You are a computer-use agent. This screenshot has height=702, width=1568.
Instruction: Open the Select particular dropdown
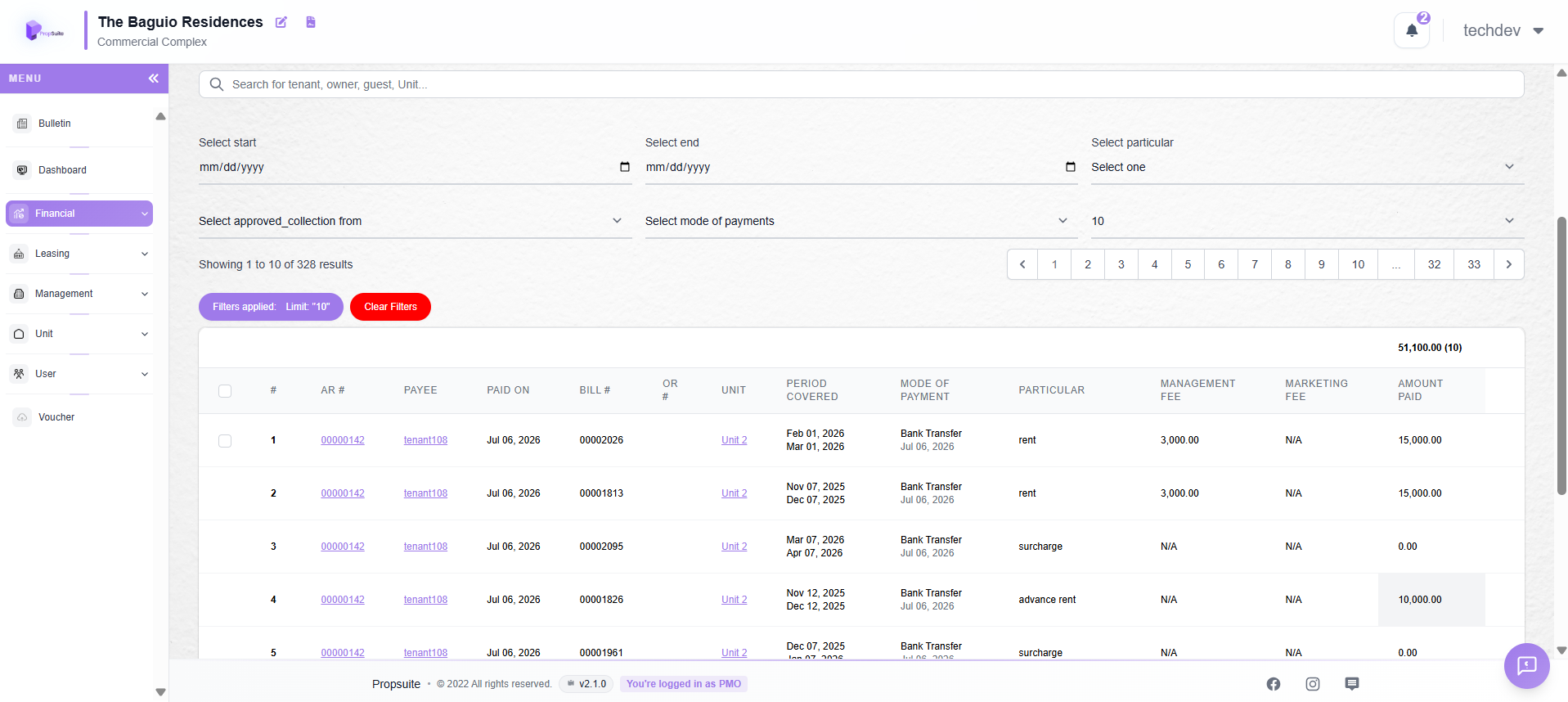(1307, 167)
